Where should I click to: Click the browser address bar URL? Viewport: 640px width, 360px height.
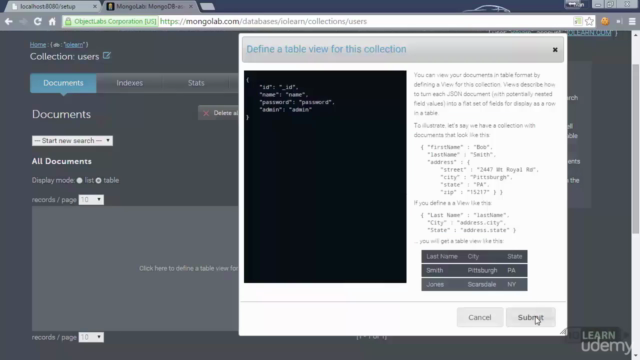click(x=263, y=21)
